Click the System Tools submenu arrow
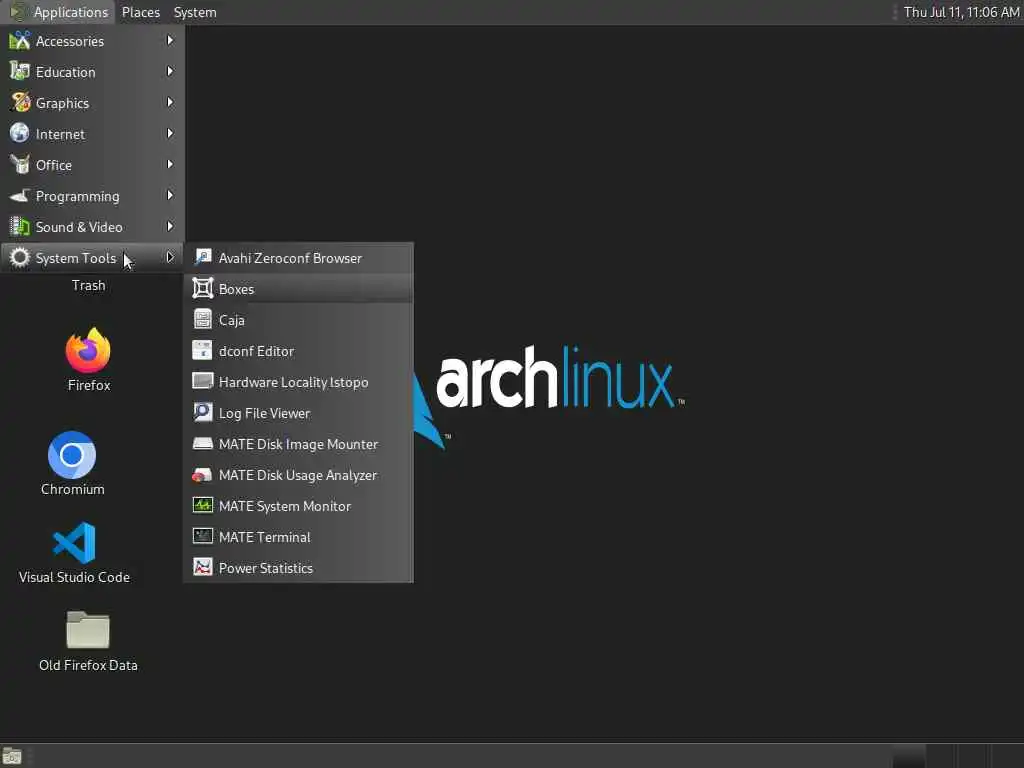Image resolution: width=1024 pixels, height=768 pixels. [170, 257]
